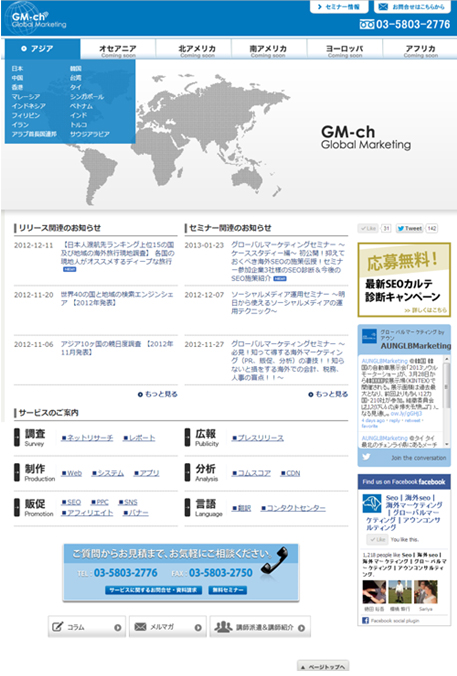Expand the 言語 Language section handle
Screen dimensions: 457x676
(x=188, y=507)
